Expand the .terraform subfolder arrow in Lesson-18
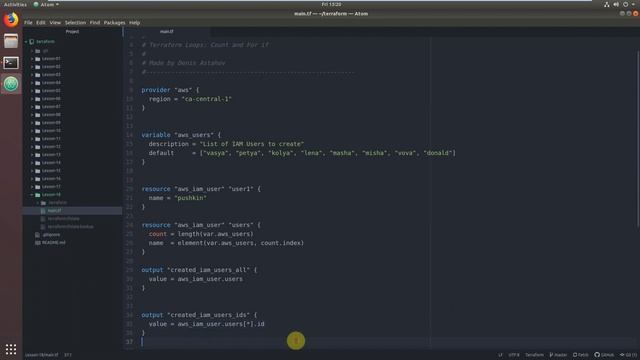640x360 pixels. pyautogui.click(x=38, y=203)
